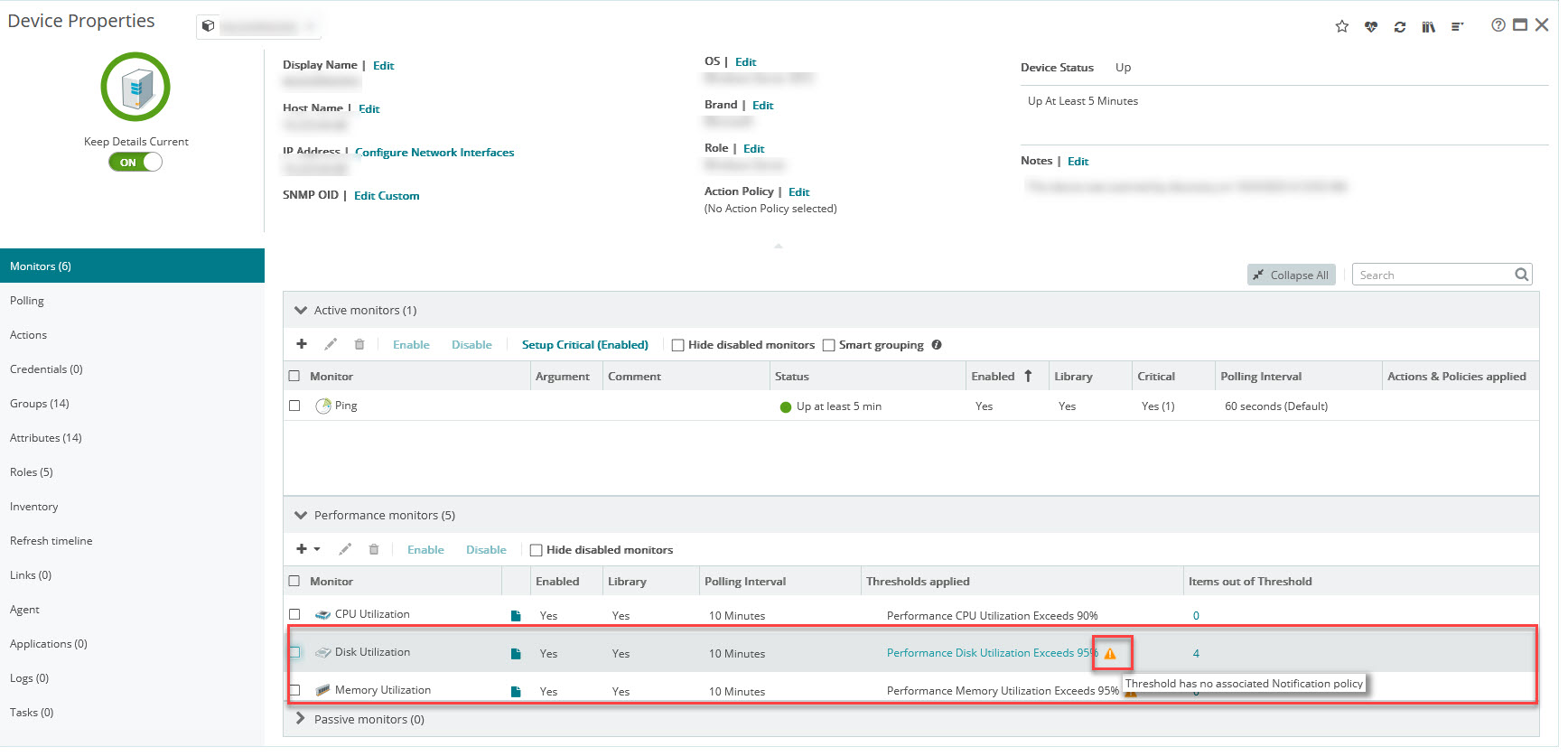
Task: Click the device cube icon in the title
Action: tap(208, 25)
